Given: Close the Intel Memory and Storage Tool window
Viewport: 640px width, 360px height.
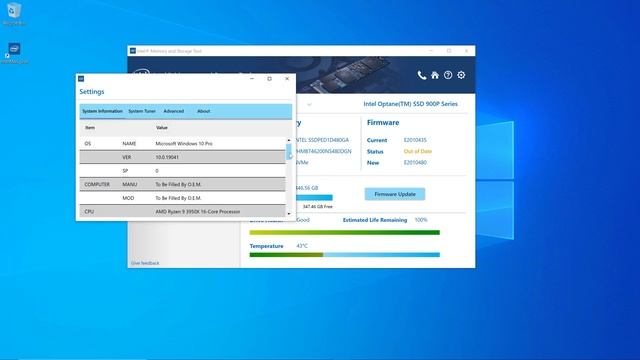Looking at the screenshot, I should pos(467,51).
